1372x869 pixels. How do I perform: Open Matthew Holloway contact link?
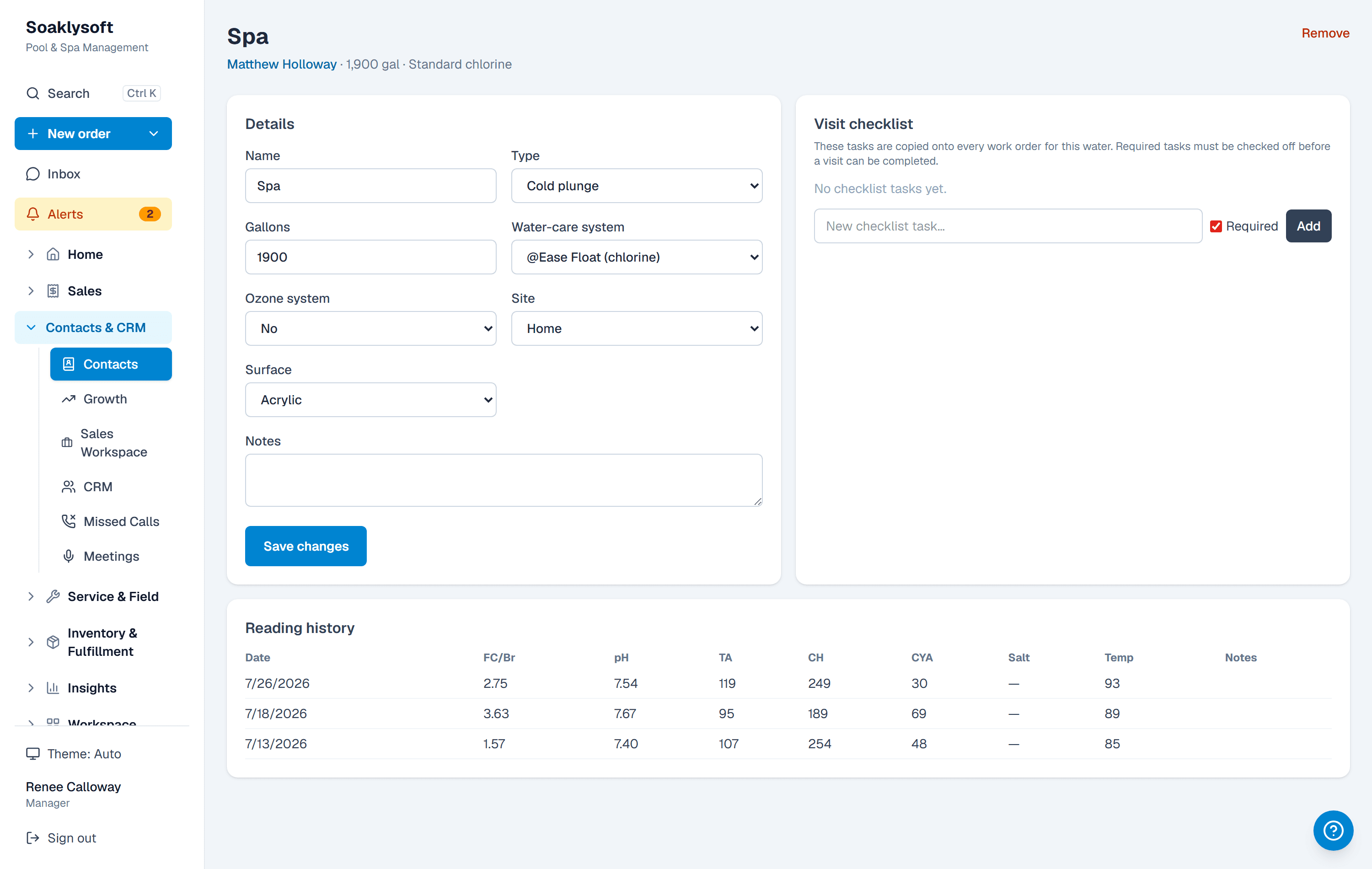click(281, 64)
